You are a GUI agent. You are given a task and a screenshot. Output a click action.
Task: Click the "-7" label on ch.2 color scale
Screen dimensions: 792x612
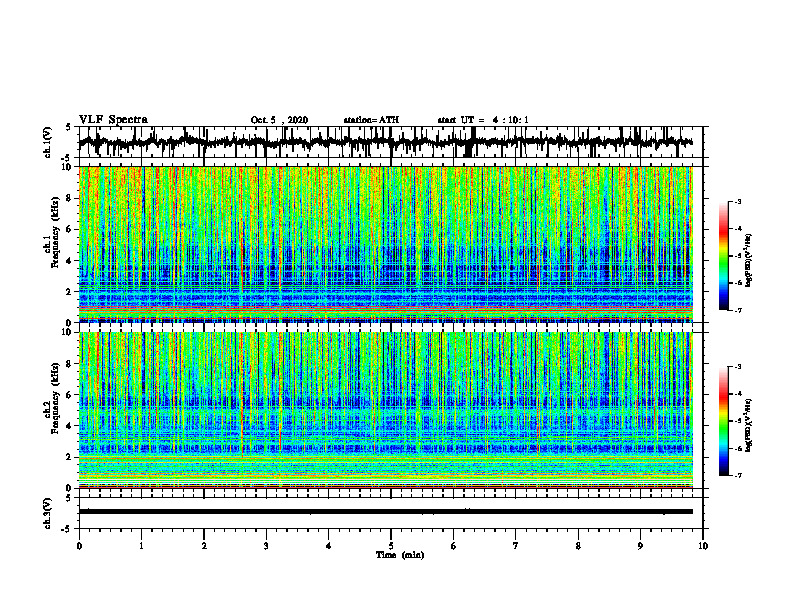tap(737, 475)
